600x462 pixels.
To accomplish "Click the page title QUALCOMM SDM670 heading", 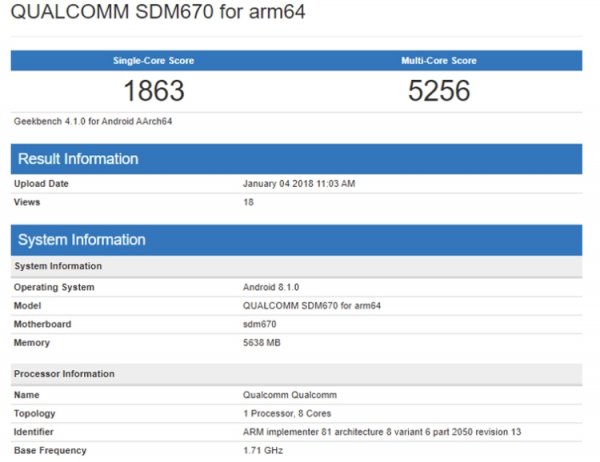I will 158,13.
